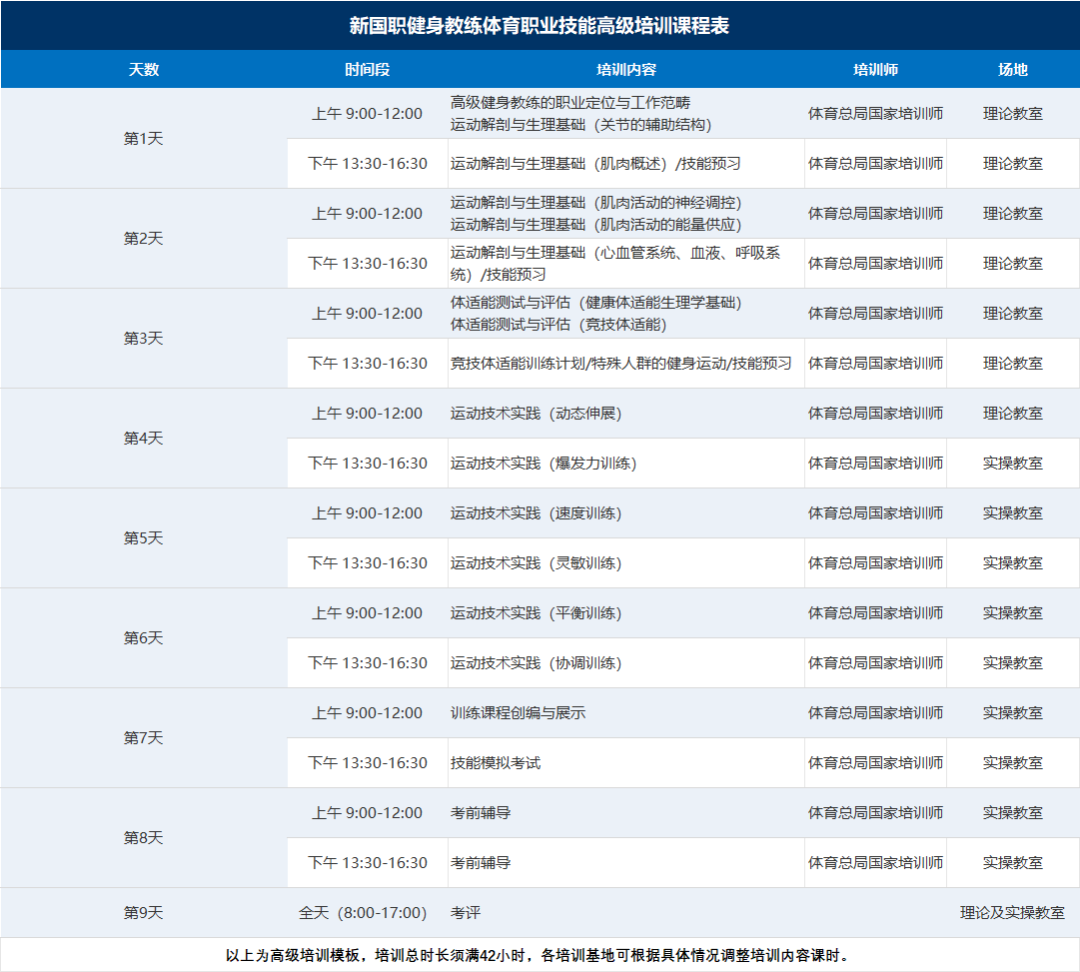Click 体育总局国家培训师 in 肌肉概述 row
Viewport: 1080px width, 972px height.
pos(875,163)
